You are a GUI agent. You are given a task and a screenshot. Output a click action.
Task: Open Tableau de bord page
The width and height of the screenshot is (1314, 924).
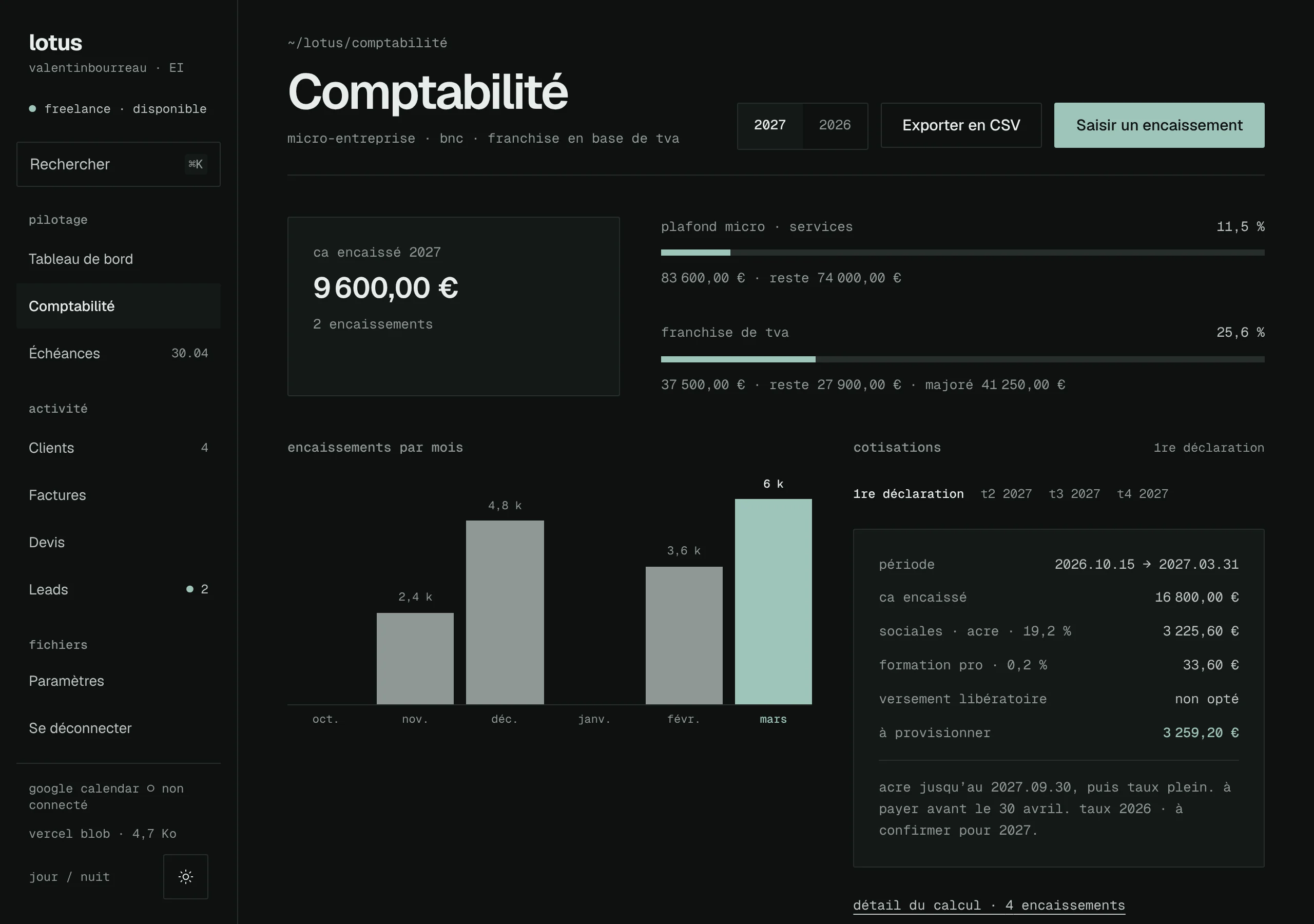coord(119,259)
